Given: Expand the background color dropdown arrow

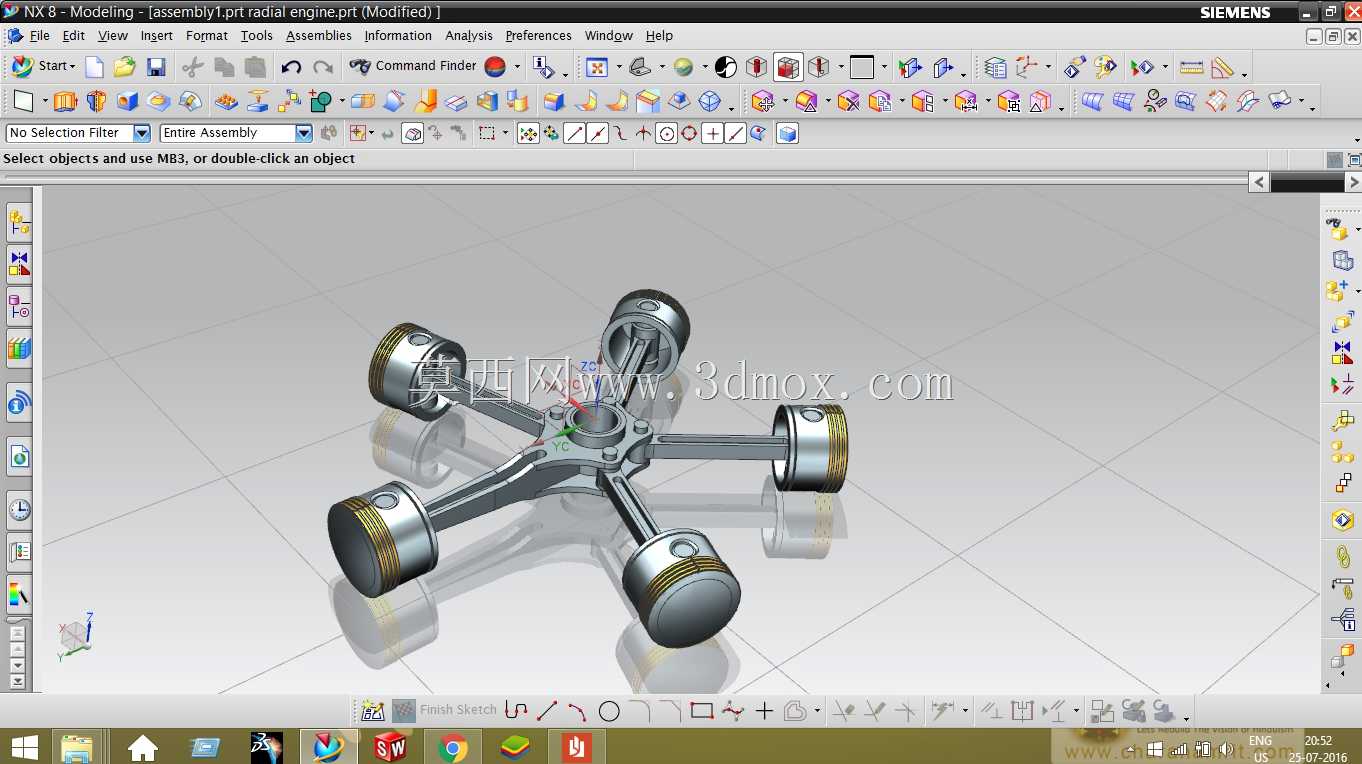Looking at the screenshot, I should (x=884, y=67).
